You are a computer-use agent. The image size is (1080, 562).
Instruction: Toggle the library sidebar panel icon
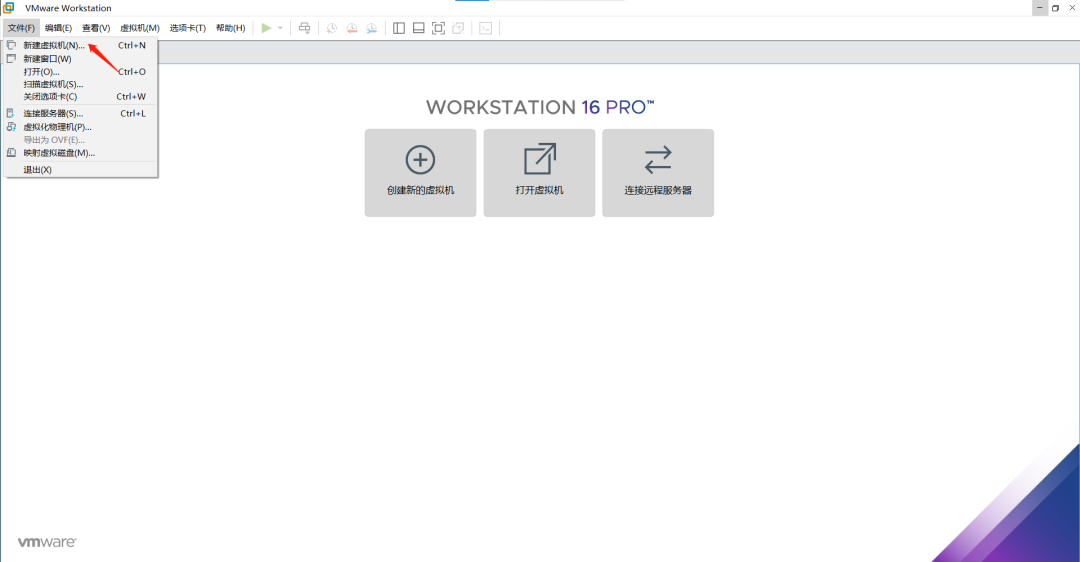tap(399, 28)
